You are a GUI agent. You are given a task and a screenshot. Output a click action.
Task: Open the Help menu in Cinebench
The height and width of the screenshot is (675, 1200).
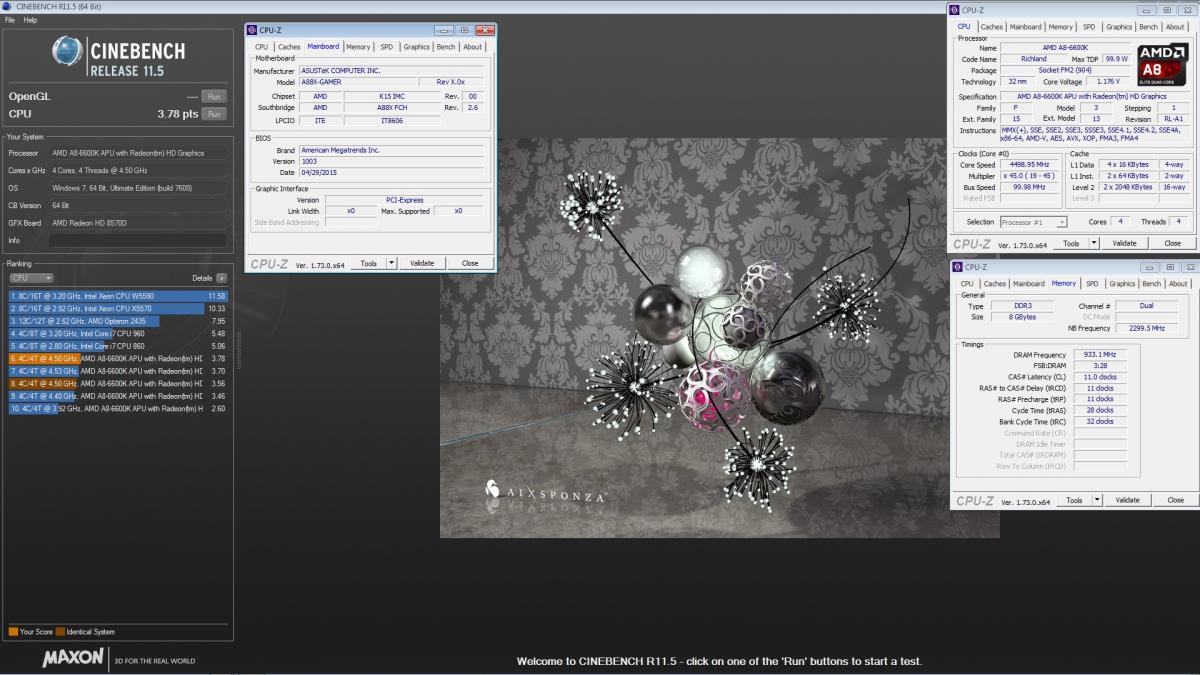coord(30,20)
